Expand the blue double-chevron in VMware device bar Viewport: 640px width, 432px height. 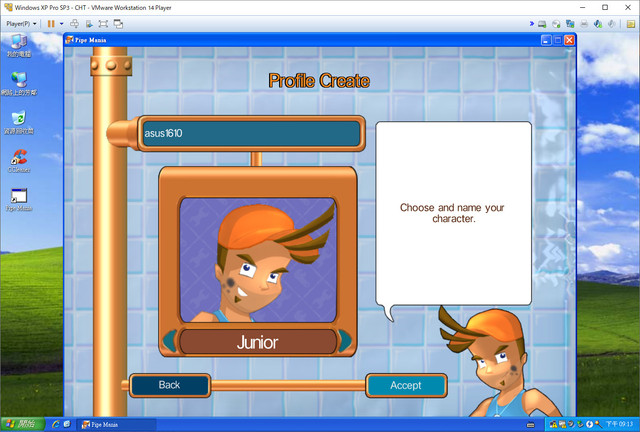pyautogui.click(x=532, y=24)
